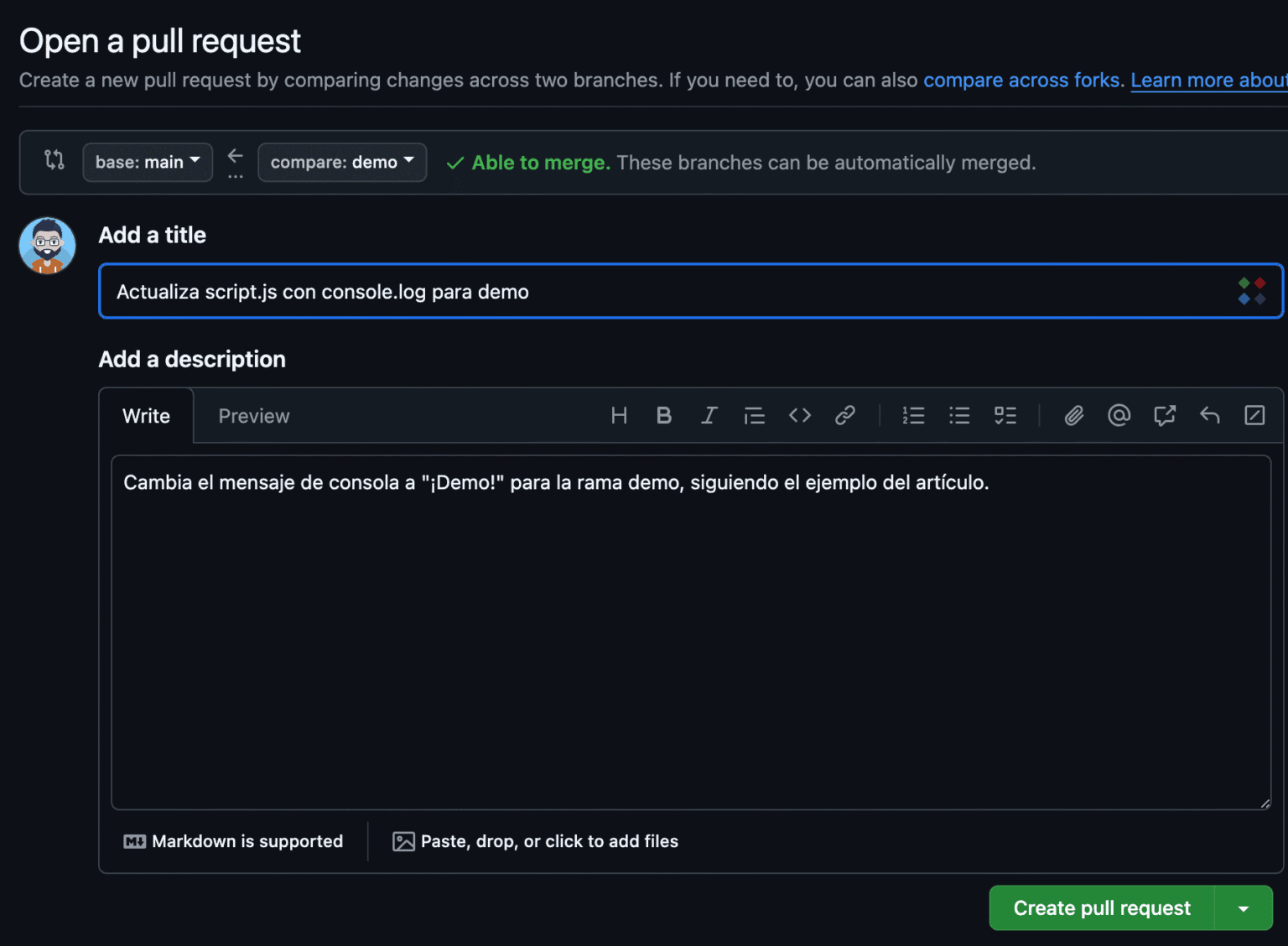Insert a link in the description
This screenshot has height=946, width=1288.
click(x=844, y=415)
